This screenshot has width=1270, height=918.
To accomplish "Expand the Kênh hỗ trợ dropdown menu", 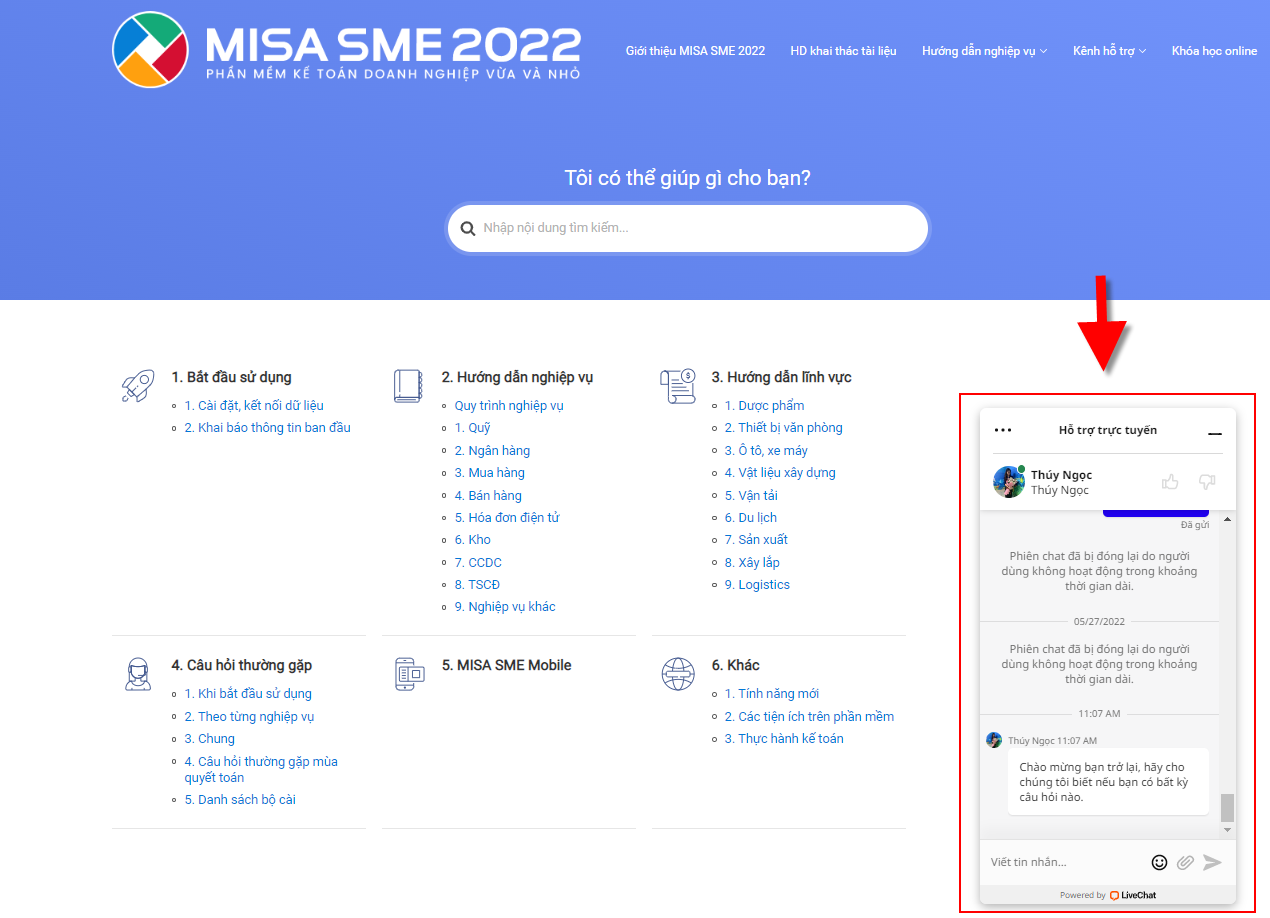I will [1109, 51].
